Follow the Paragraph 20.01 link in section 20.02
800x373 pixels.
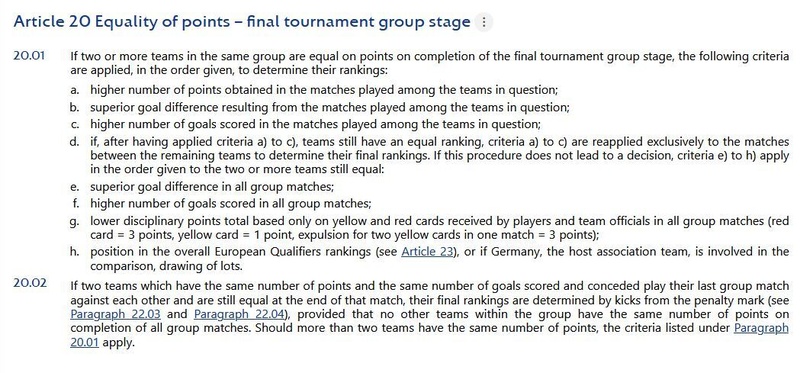(761, 328)
